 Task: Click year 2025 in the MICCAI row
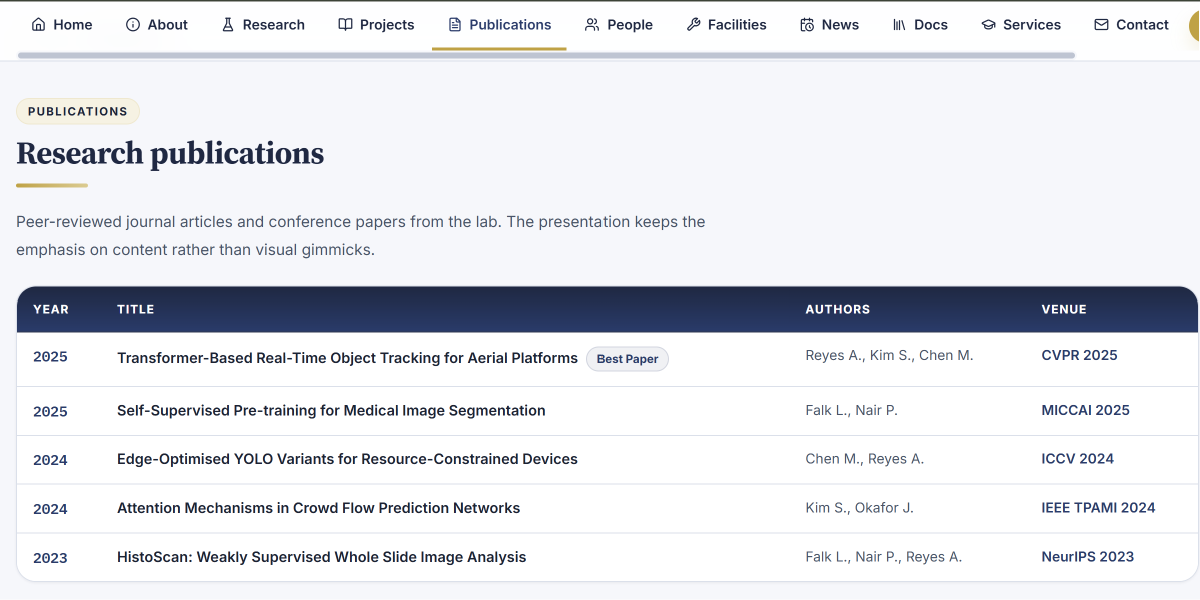coord(50,411)
